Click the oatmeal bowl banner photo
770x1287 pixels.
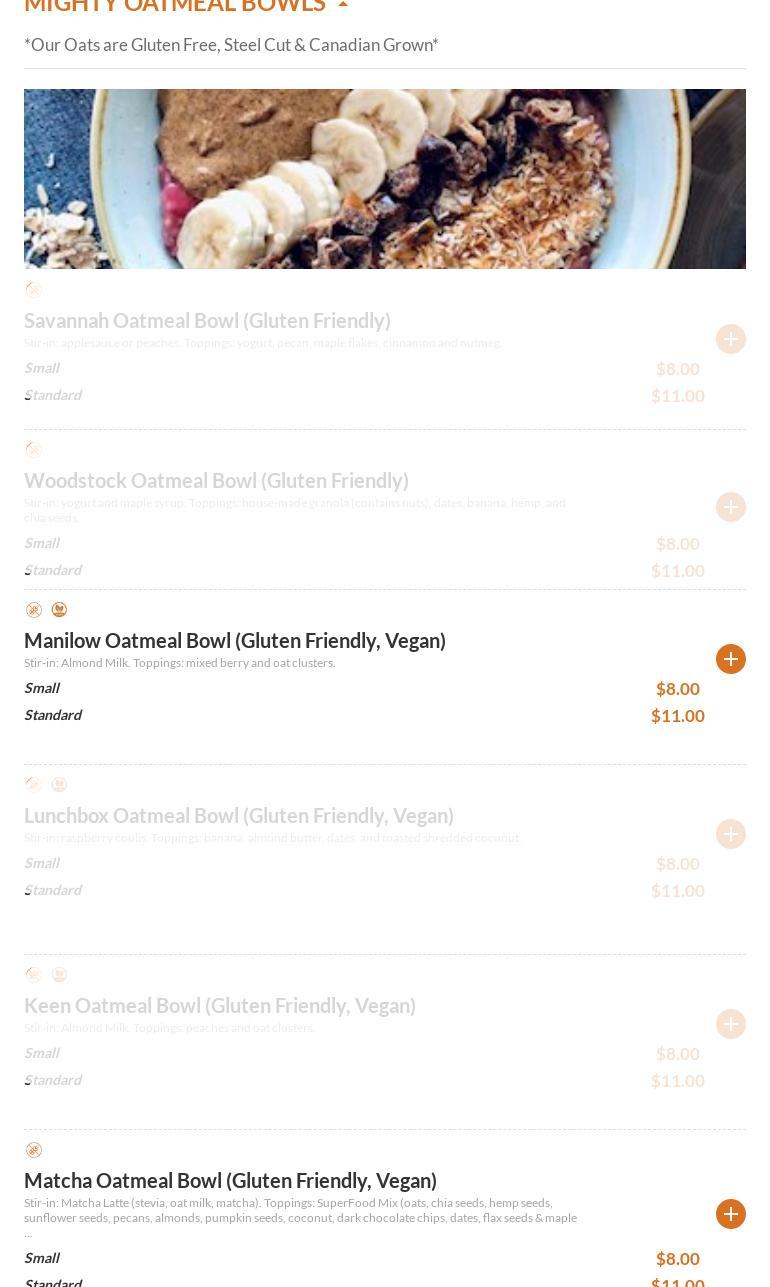[385, 179]
